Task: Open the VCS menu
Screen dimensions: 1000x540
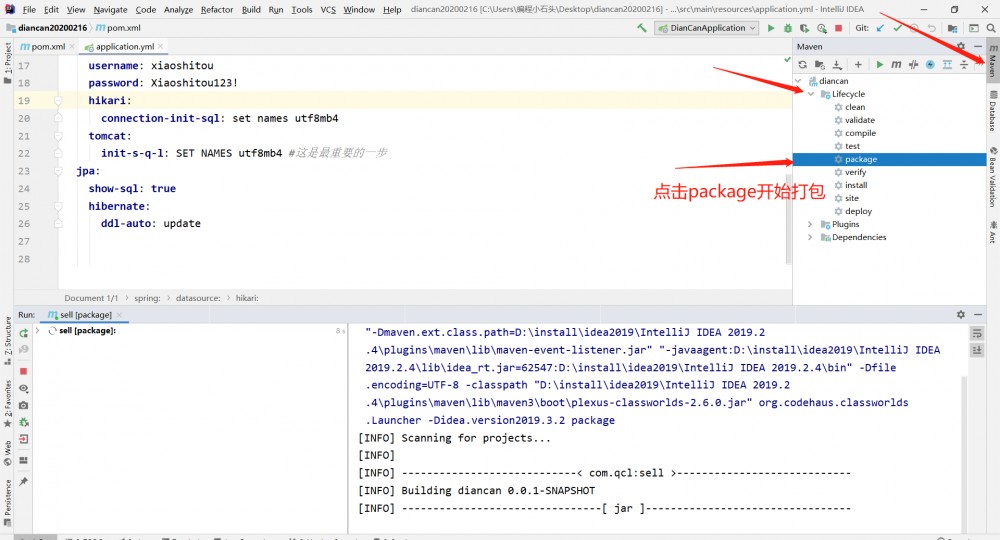Action: point(328,10)
